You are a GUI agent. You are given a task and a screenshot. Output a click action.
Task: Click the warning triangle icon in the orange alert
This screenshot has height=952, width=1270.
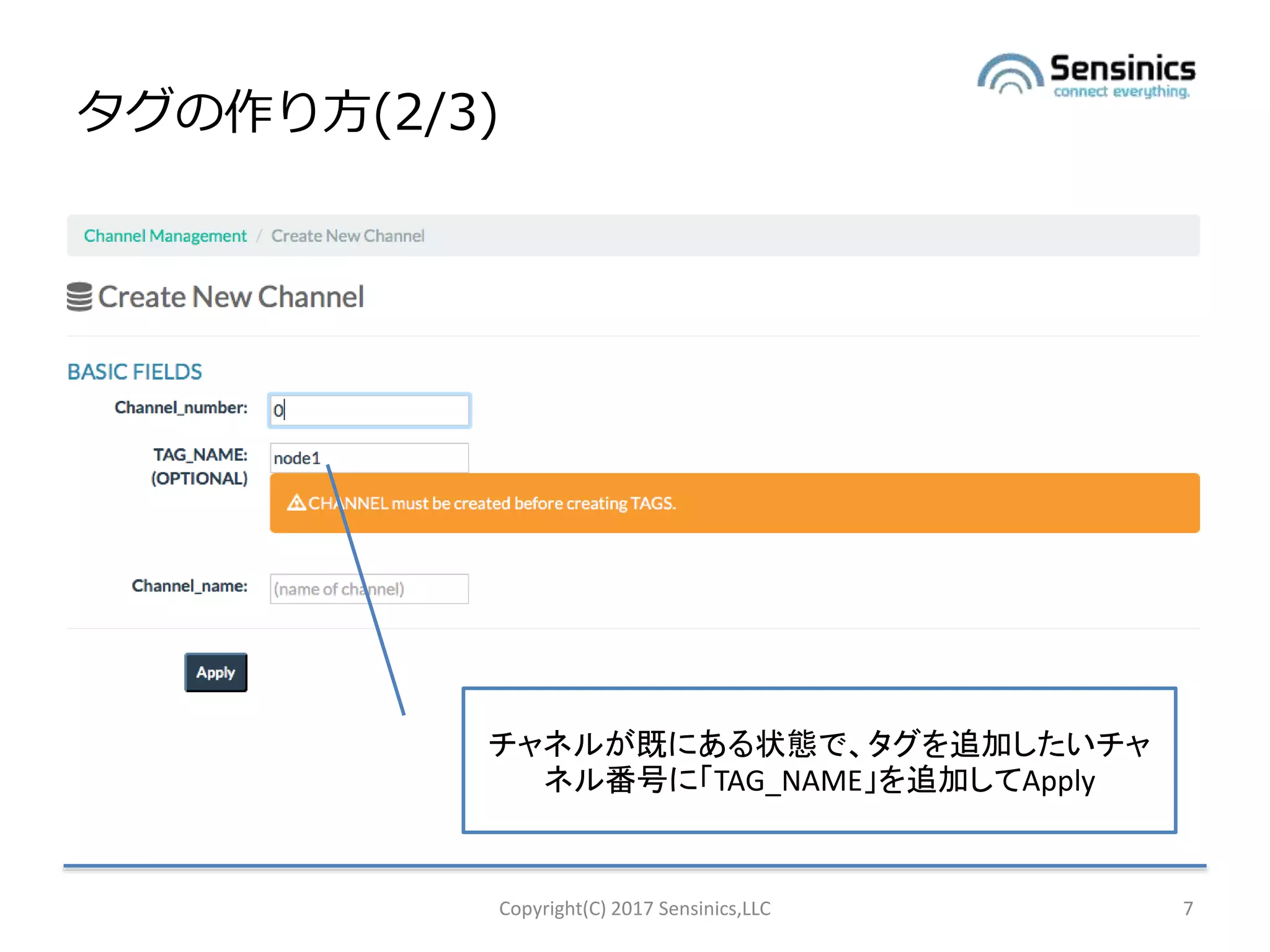point(296,503)
